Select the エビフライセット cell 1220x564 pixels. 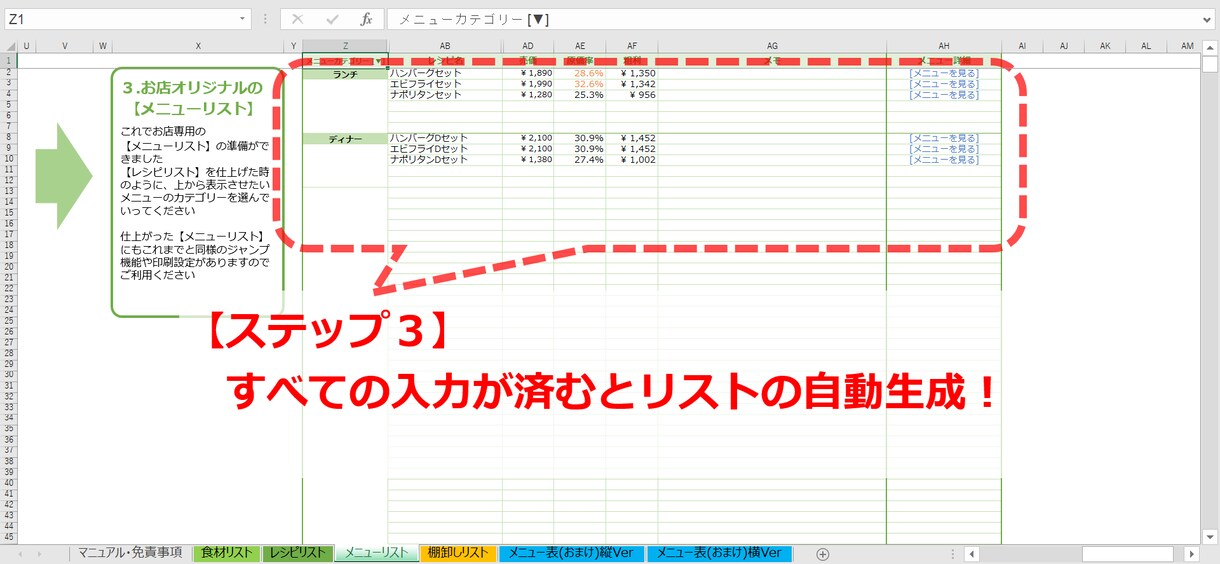tap(445, 84)
